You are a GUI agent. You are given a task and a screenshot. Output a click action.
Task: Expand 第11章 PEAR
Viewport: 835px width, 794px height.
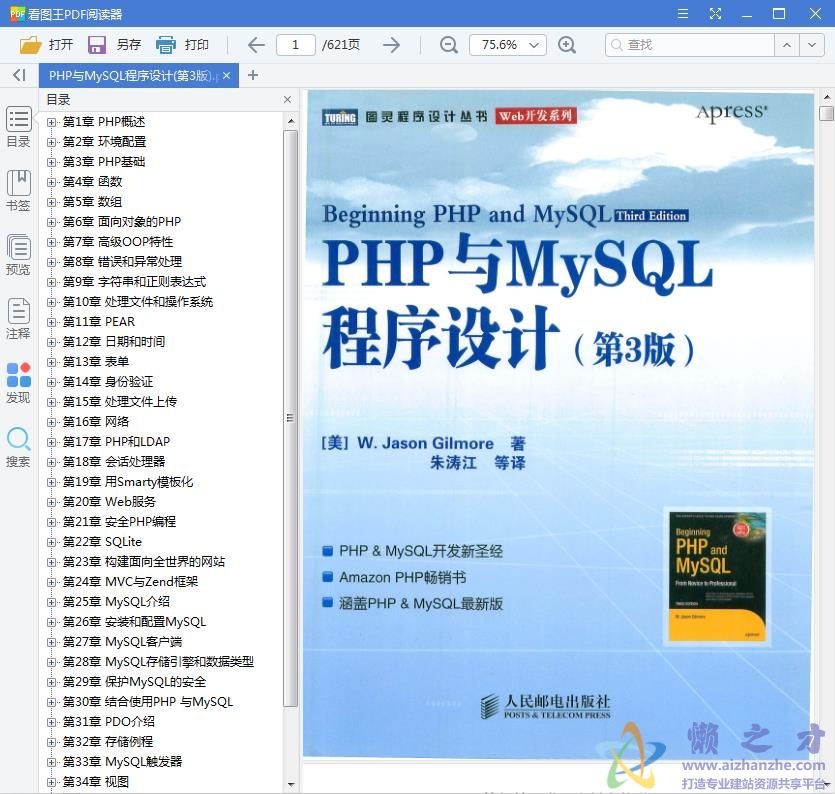pyautogui.click(x=52, y=322)
